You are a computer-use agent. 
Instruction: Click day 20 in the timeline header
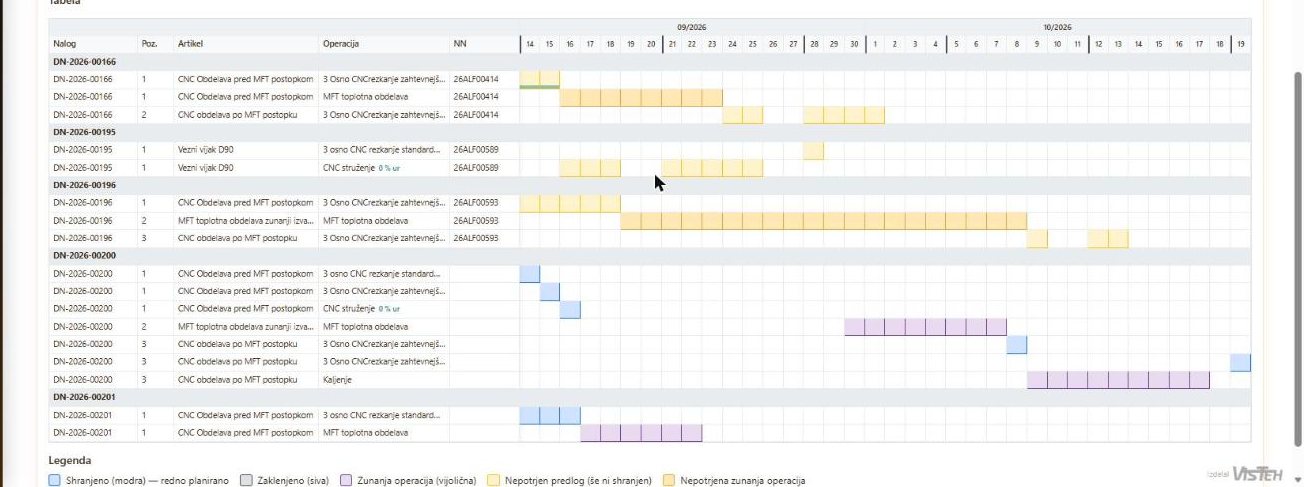coord(651,44)
